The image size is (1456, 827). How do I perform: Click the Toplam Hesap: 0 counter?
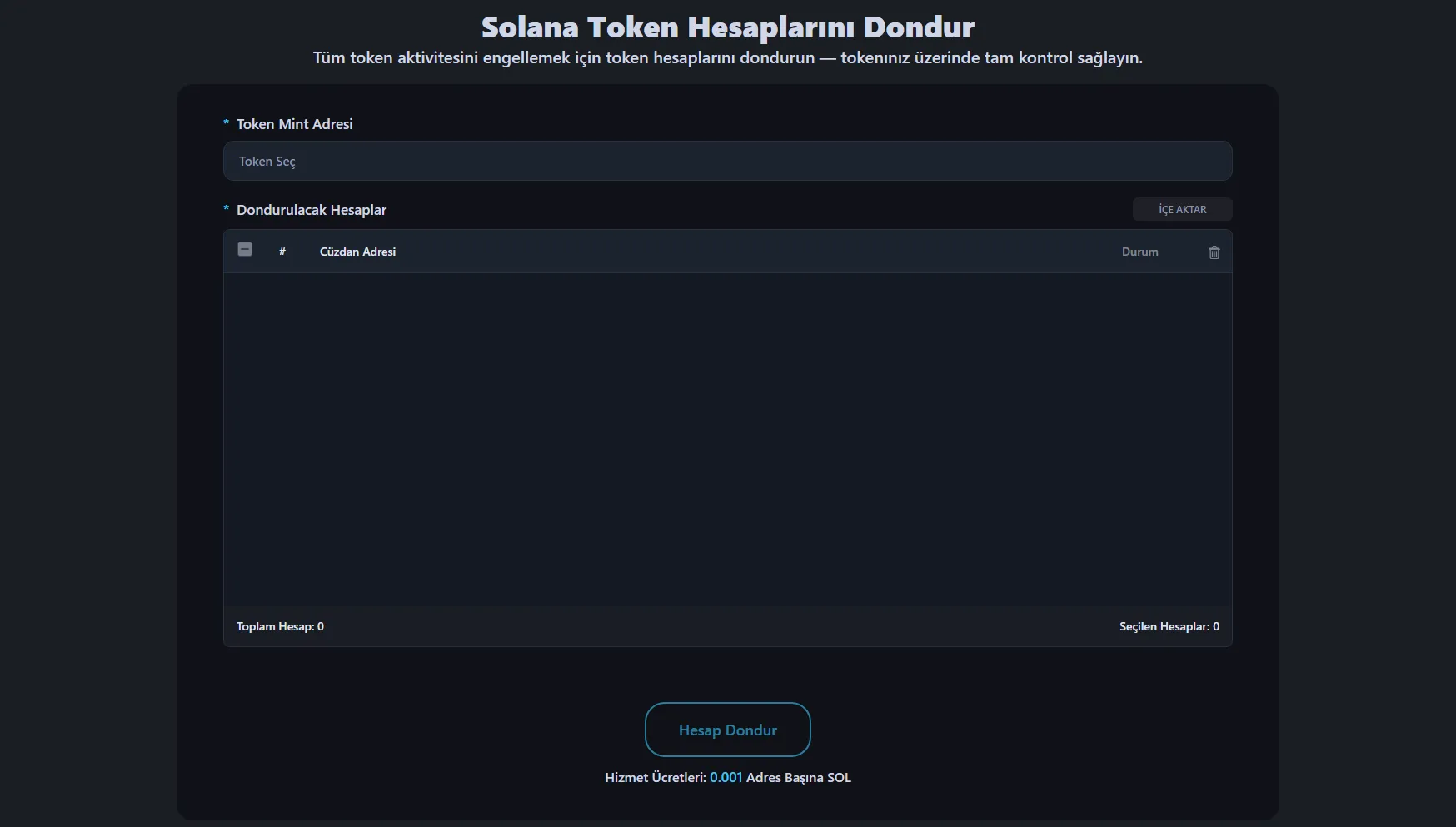[280, 626]
